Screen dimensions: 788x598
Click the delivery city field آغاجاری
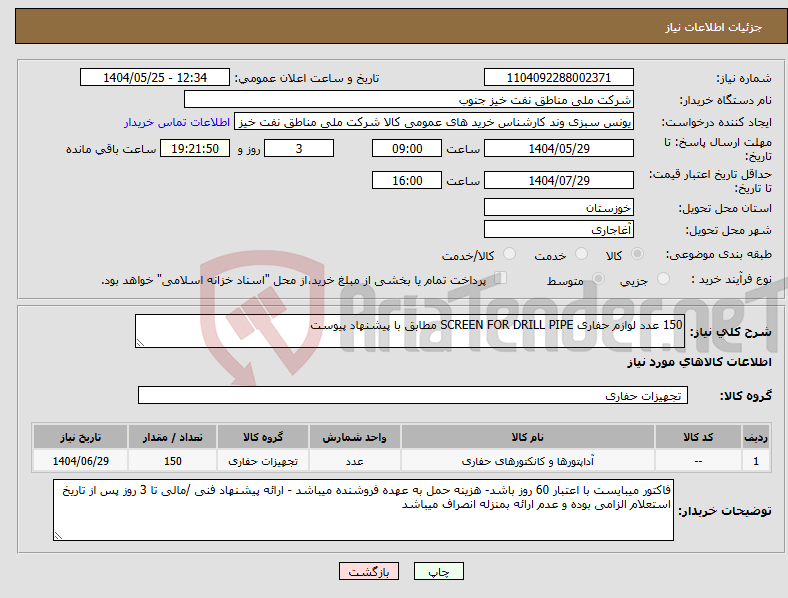559,229
